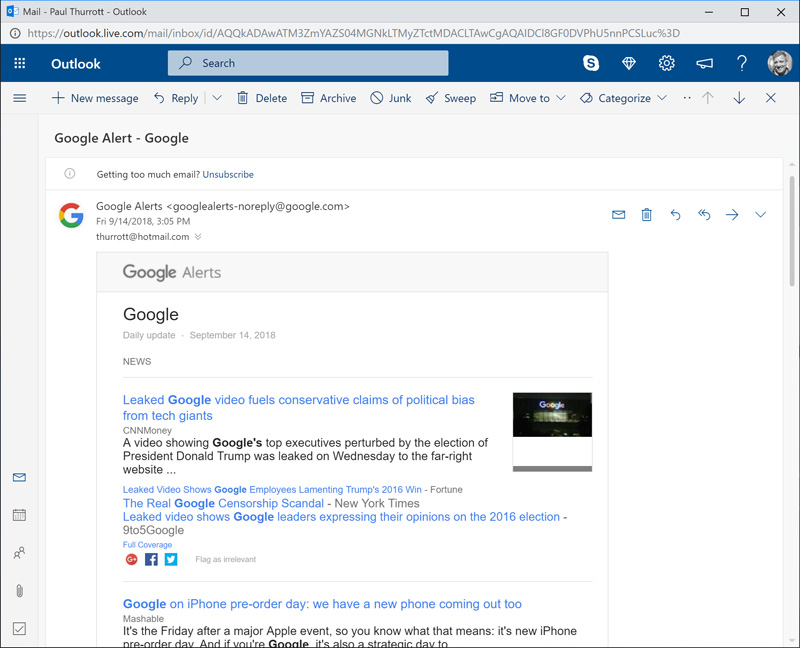Open the Skype icon in header

coord(591,63)
